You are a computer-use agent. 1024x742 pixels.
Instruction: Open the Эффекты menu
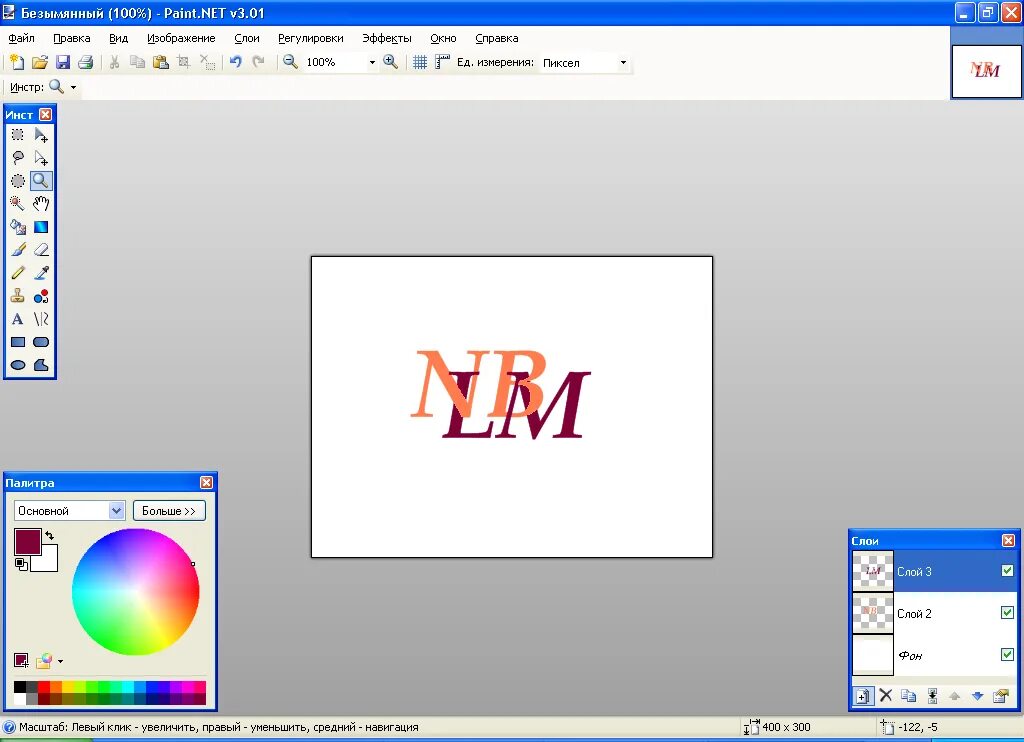(x=387, y=39)
